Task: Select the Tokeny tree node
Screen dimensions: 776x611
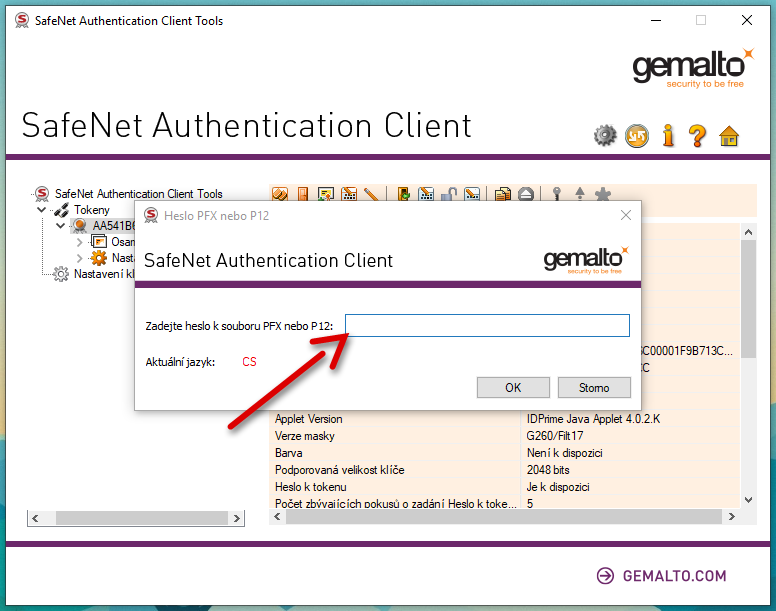Action: pyautogui.click(x=92, y=210)
